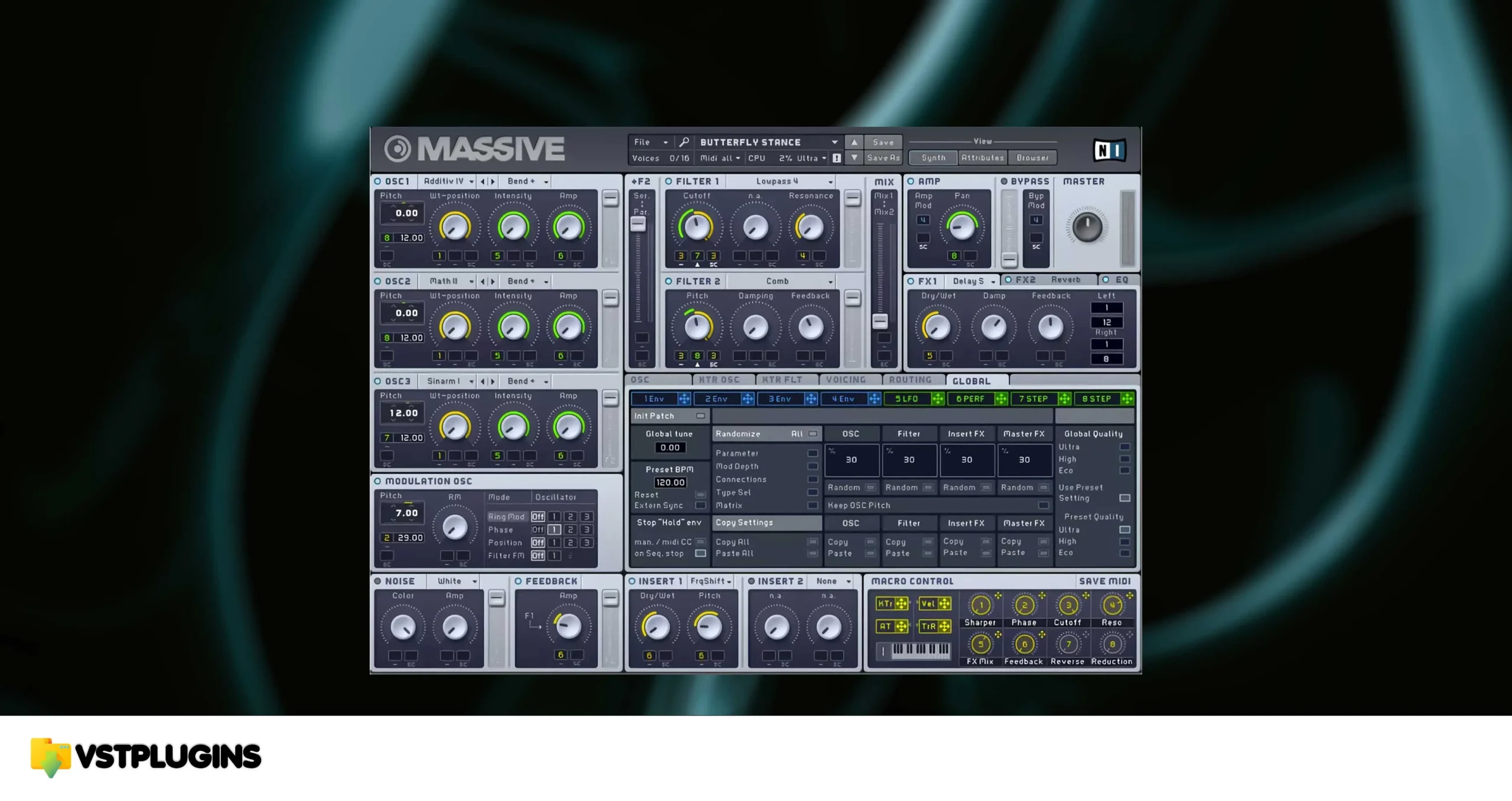Check the Use Preset Setting box
Image resolution: width=1512 pixels, height=801 pixels.
coord(1125,498)
